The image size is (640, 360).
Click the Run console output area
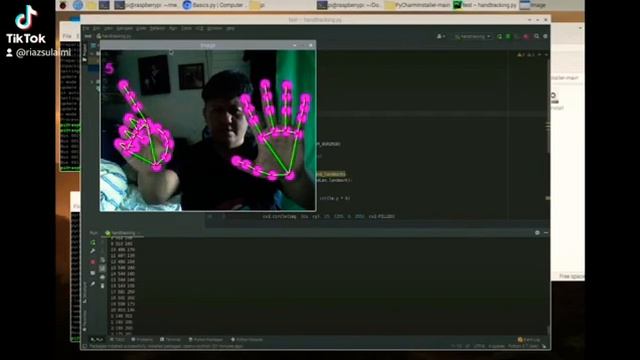tap(327, 286)
